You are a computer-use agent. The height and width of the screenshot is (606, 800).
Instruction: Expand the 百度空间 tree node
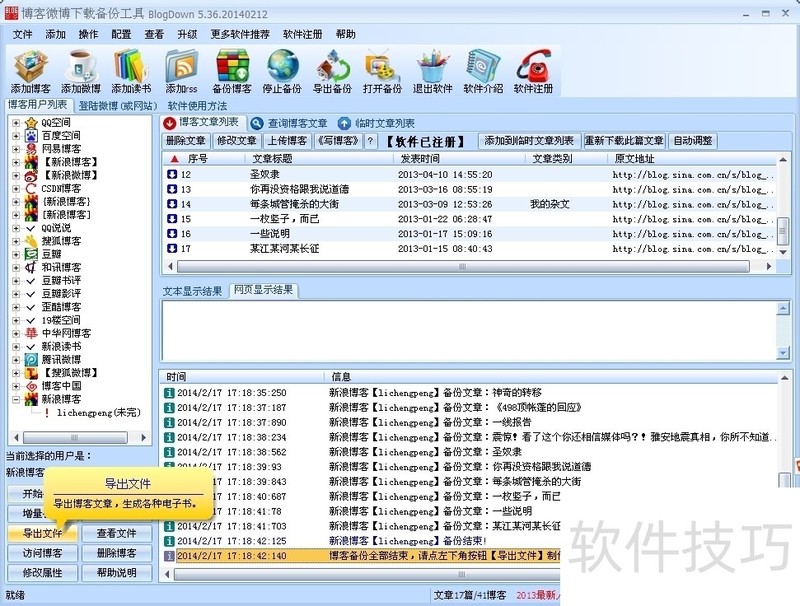click(16, 136)
